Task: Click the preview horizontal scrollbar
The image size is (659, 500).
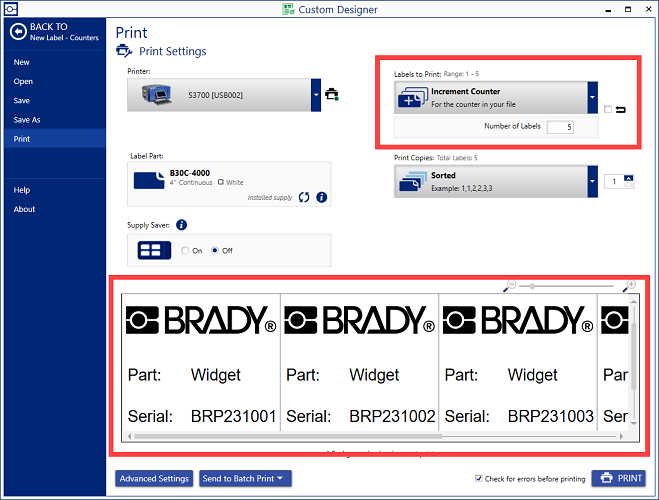Action: tap(288, 437)
